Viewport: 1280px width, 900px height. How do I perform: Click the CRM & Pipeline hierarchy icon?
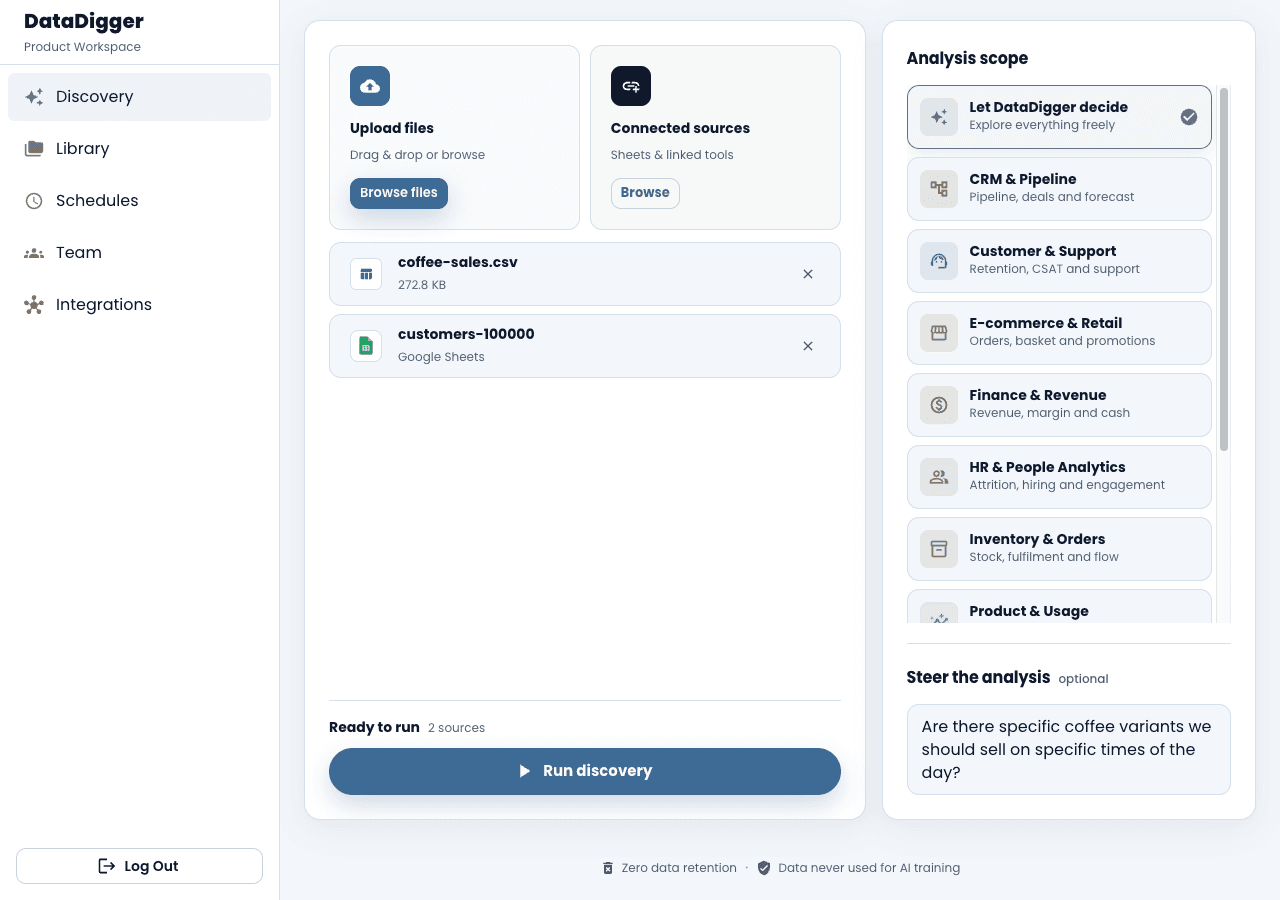point(939,189)
